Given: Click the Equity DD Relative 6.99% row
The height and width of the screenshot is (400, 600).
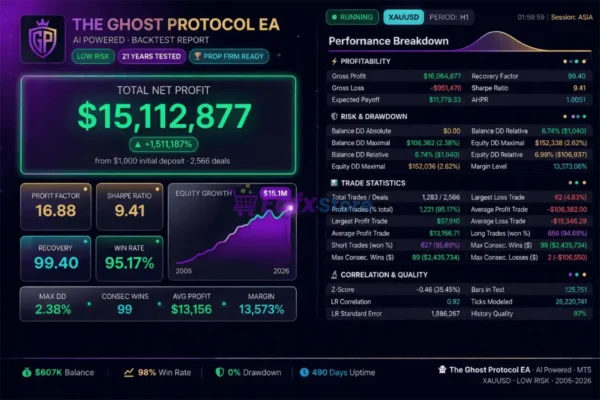Looking at the screenshot, I should pyautogui.click(x=528, y=155).
